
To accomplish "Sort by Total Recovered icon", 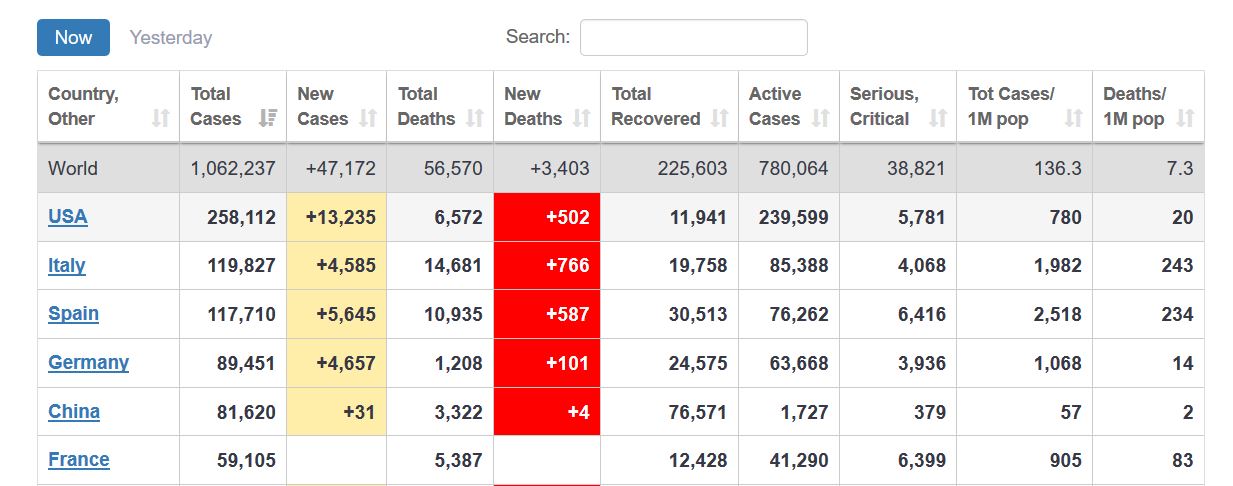I will [x=720, y=119].
